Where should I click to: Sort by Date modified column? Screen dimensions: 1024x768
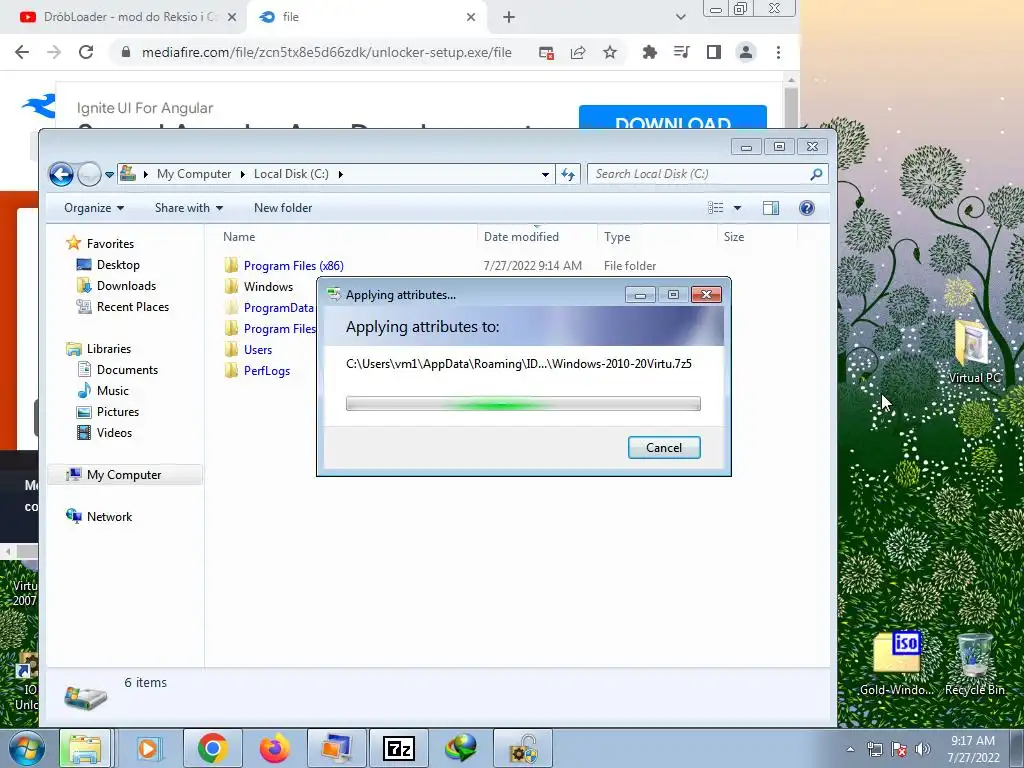(520, 237)
